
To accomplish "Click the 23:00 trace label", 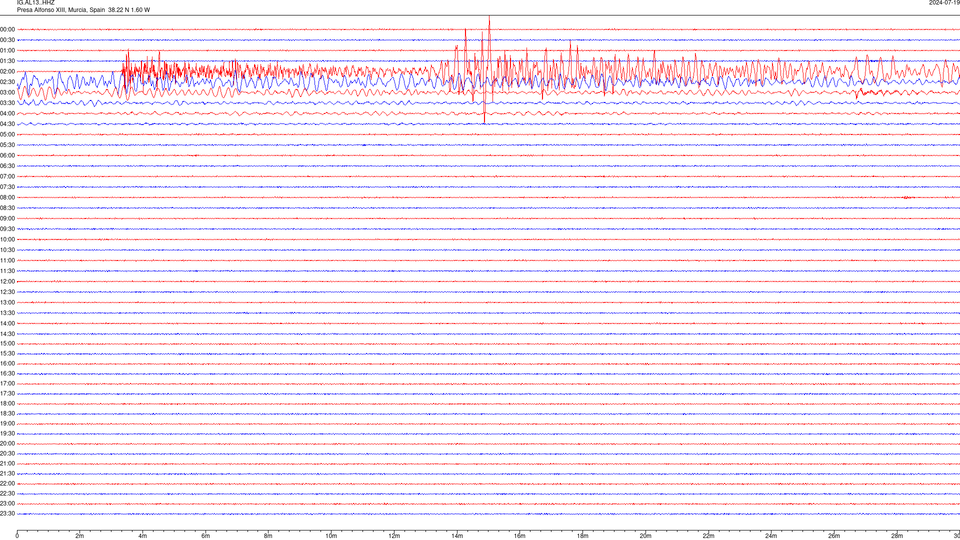I will (x=7, y=503).
